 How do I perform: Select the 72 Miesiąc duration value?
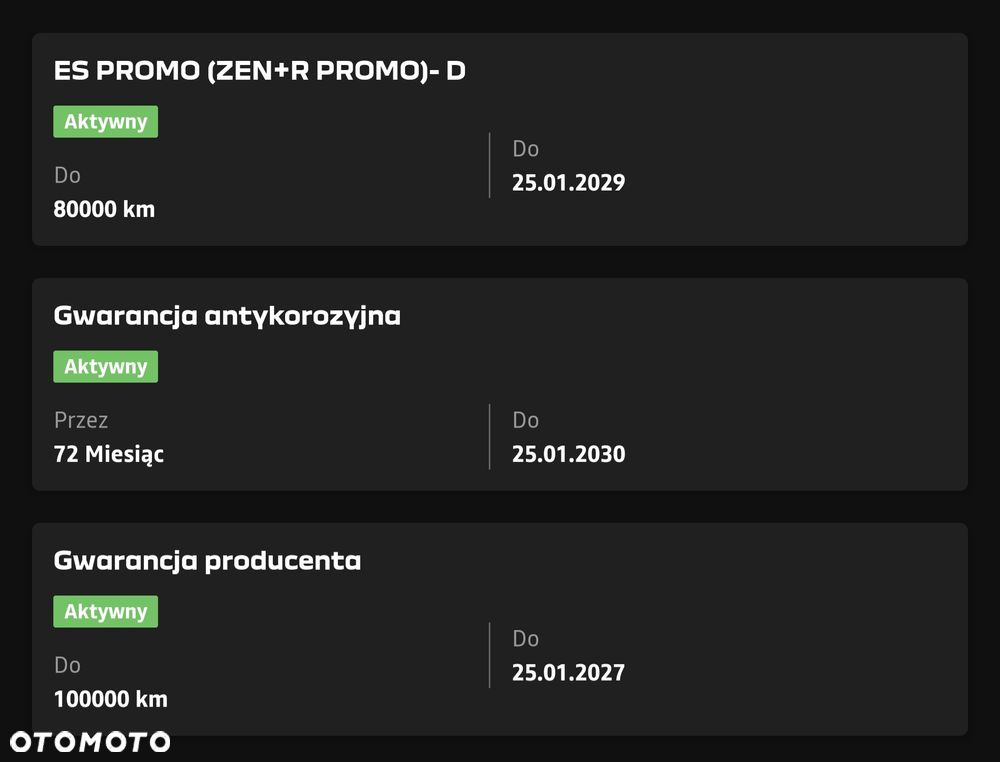click(x=109, y=454)
